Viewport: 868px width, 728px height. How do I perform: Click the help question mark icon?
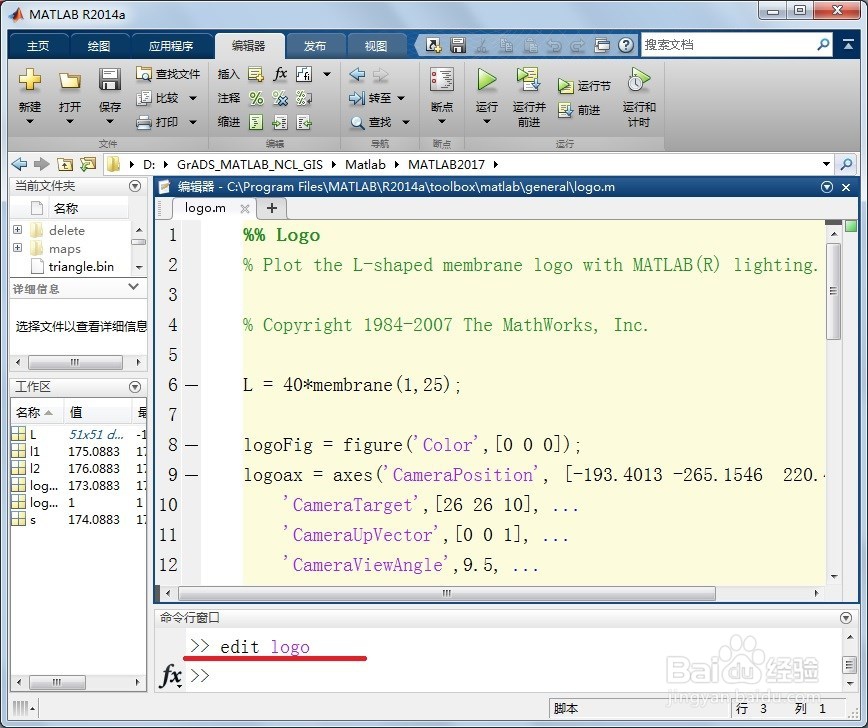tap(626, 45)
